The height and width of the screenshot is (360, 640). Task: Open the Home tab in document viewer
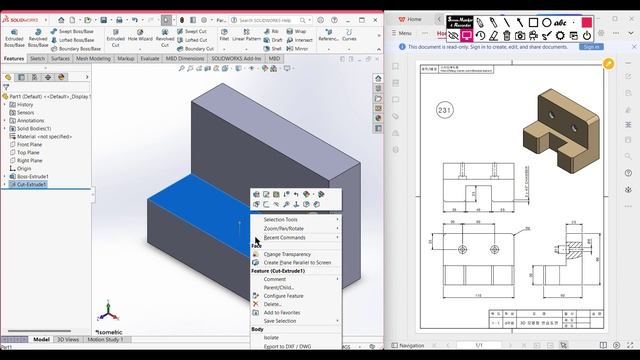410,19
